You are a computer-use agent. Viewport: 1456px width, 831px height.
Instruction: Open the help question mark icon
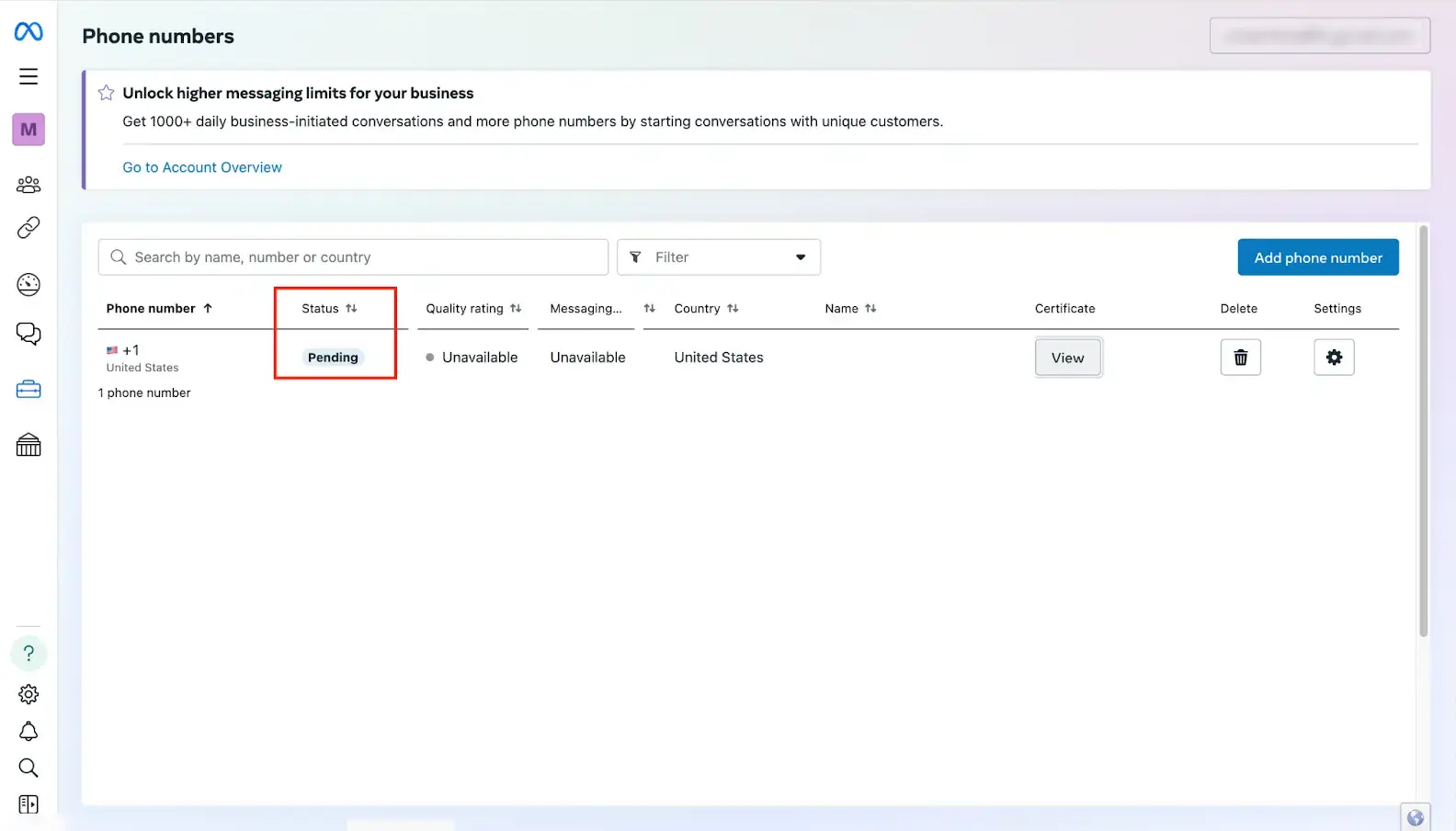point(28,654)
